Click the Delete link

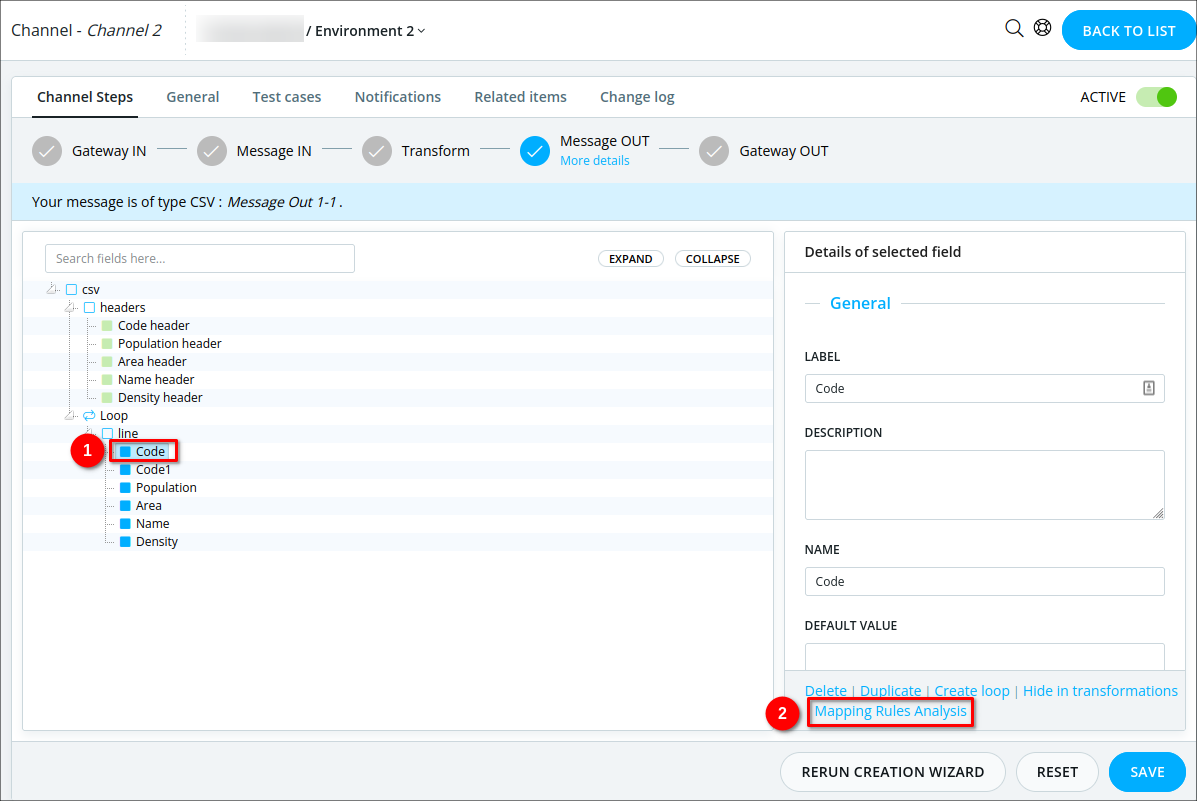(x=825, y=690)
